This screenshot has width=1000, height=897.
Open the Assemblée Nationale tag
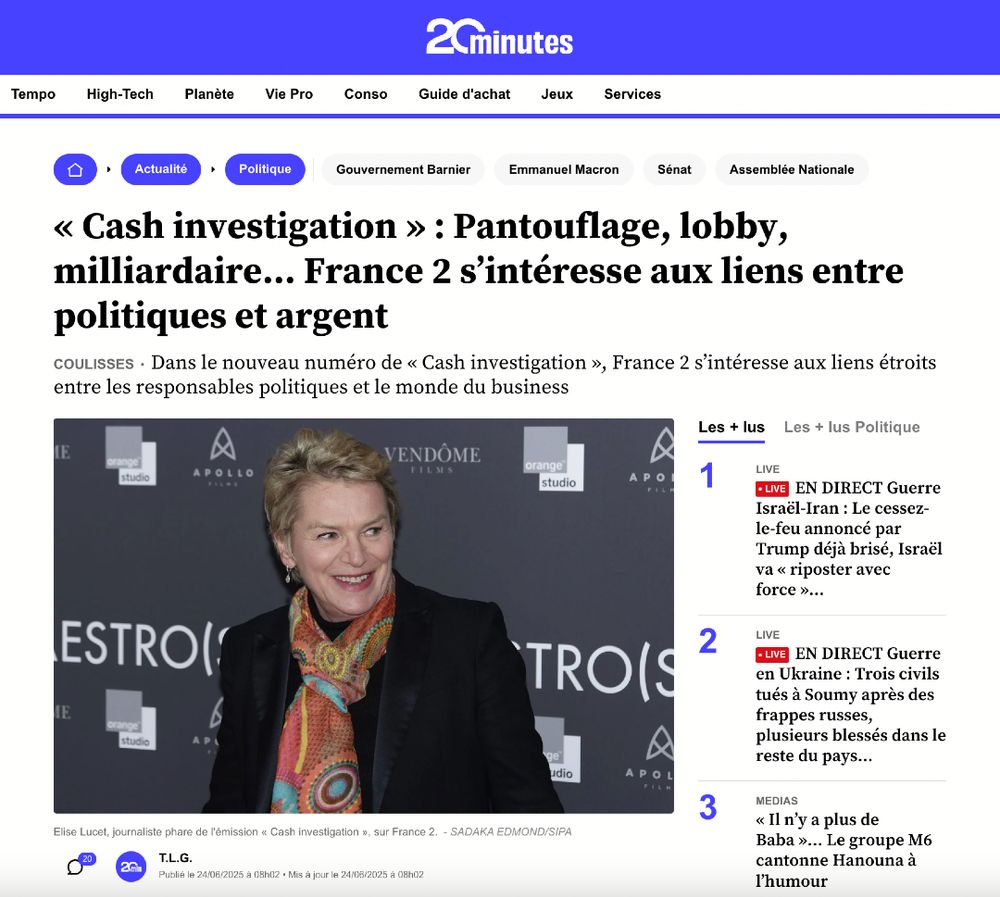pyautogui.click(x=791, y=170)
